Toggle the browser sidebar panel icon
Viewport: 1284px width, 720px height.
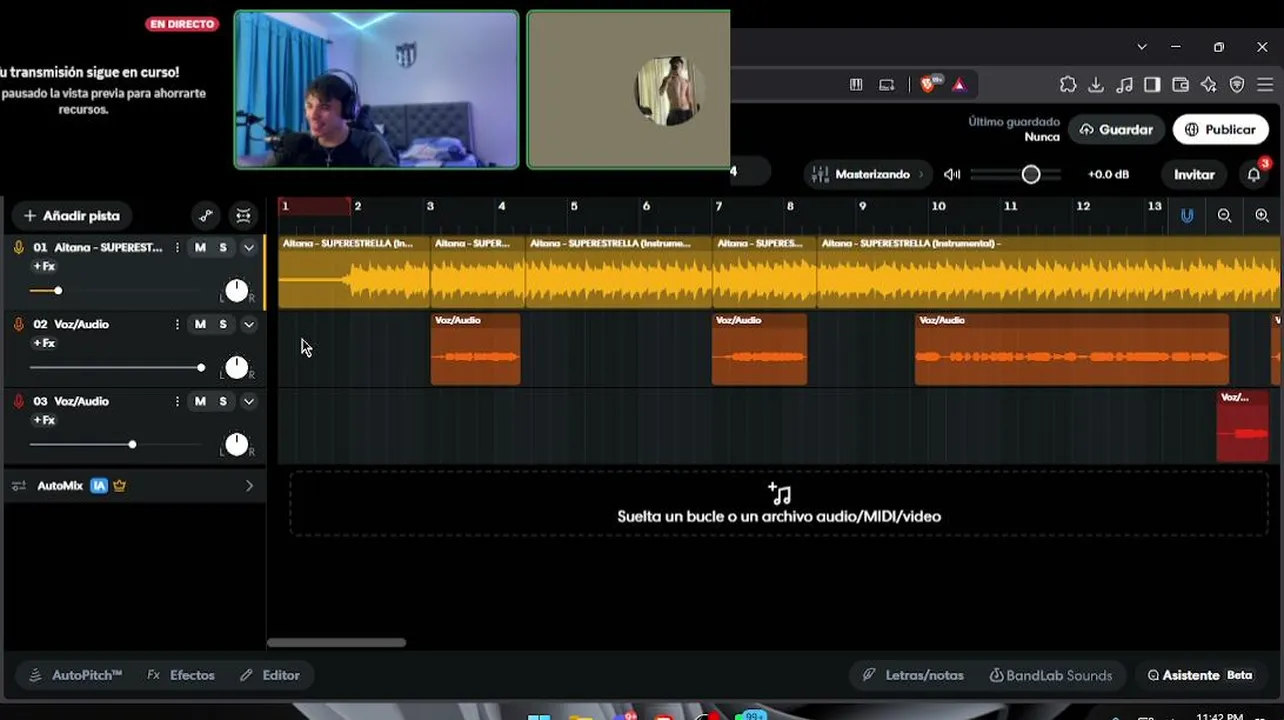point(1152,85)
